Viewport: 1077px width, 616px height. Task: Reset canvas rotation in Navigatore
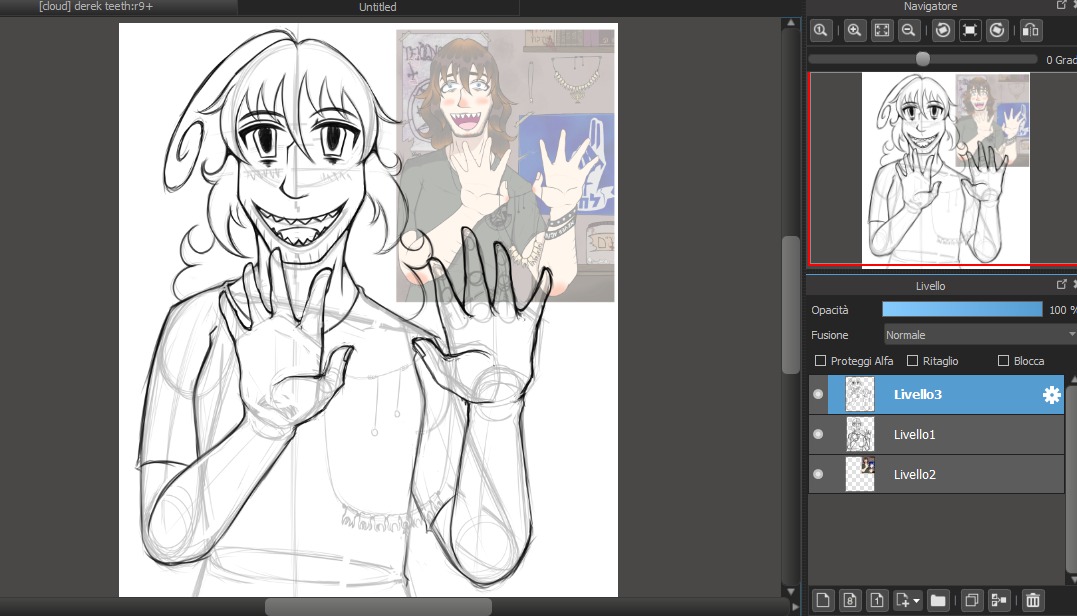pos(970,30)
